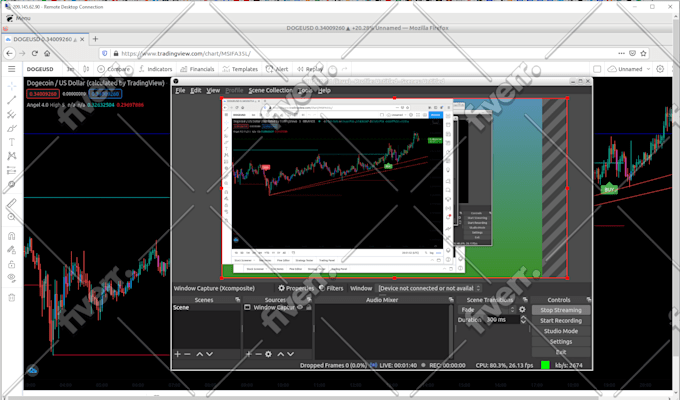Open Financials in TradingView toolbar
680x400 pixels.
coord(197,69)
